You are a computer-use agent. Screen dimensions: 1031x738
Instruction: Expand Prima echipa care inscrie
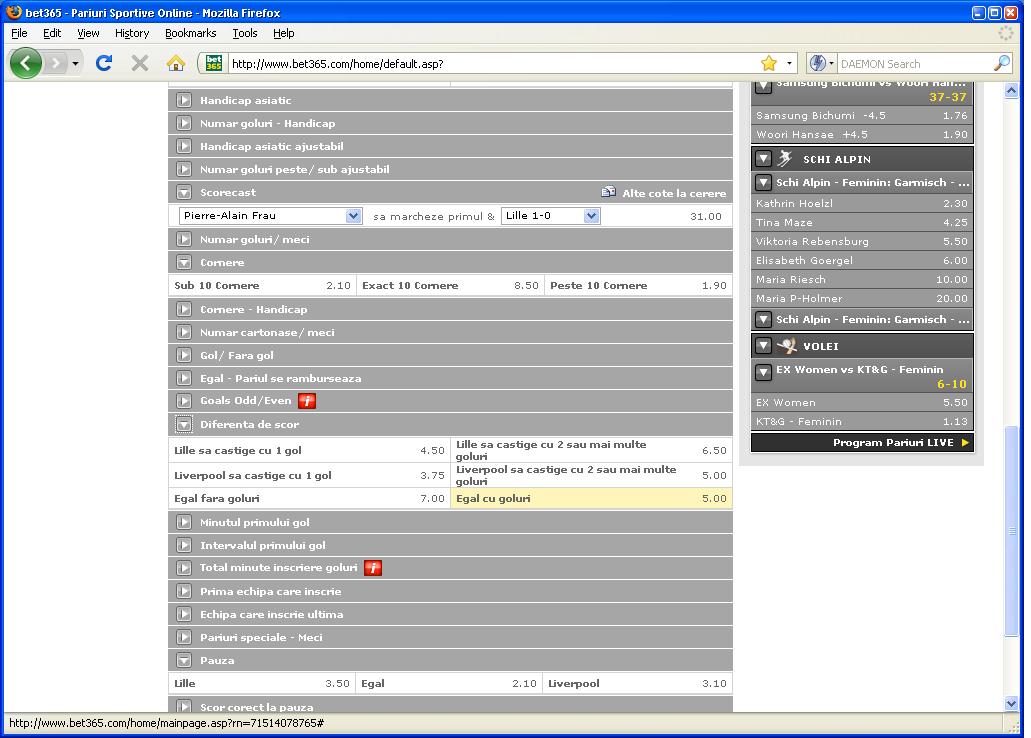pos(184,591)
